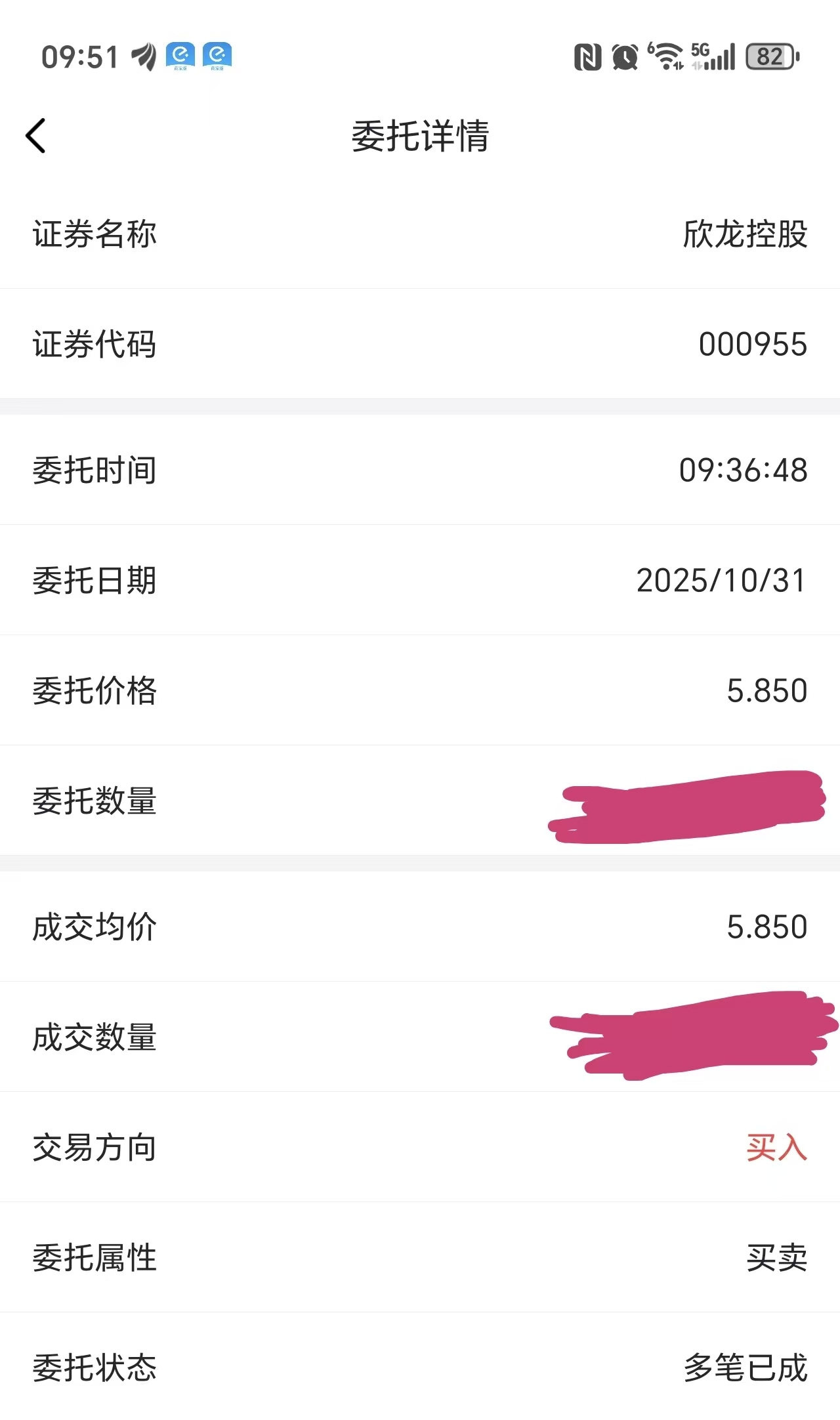The height and width of the screenshot is (1420, 840).
Task: Tap the back arrow icon
Action: 36,136
